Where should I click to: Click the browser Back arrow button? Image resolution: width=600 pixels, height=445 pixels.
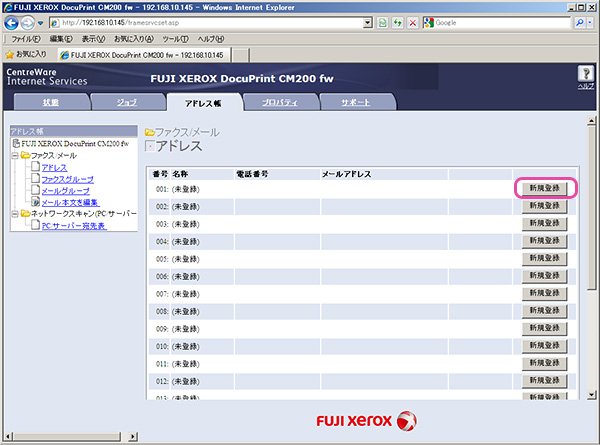13,22
